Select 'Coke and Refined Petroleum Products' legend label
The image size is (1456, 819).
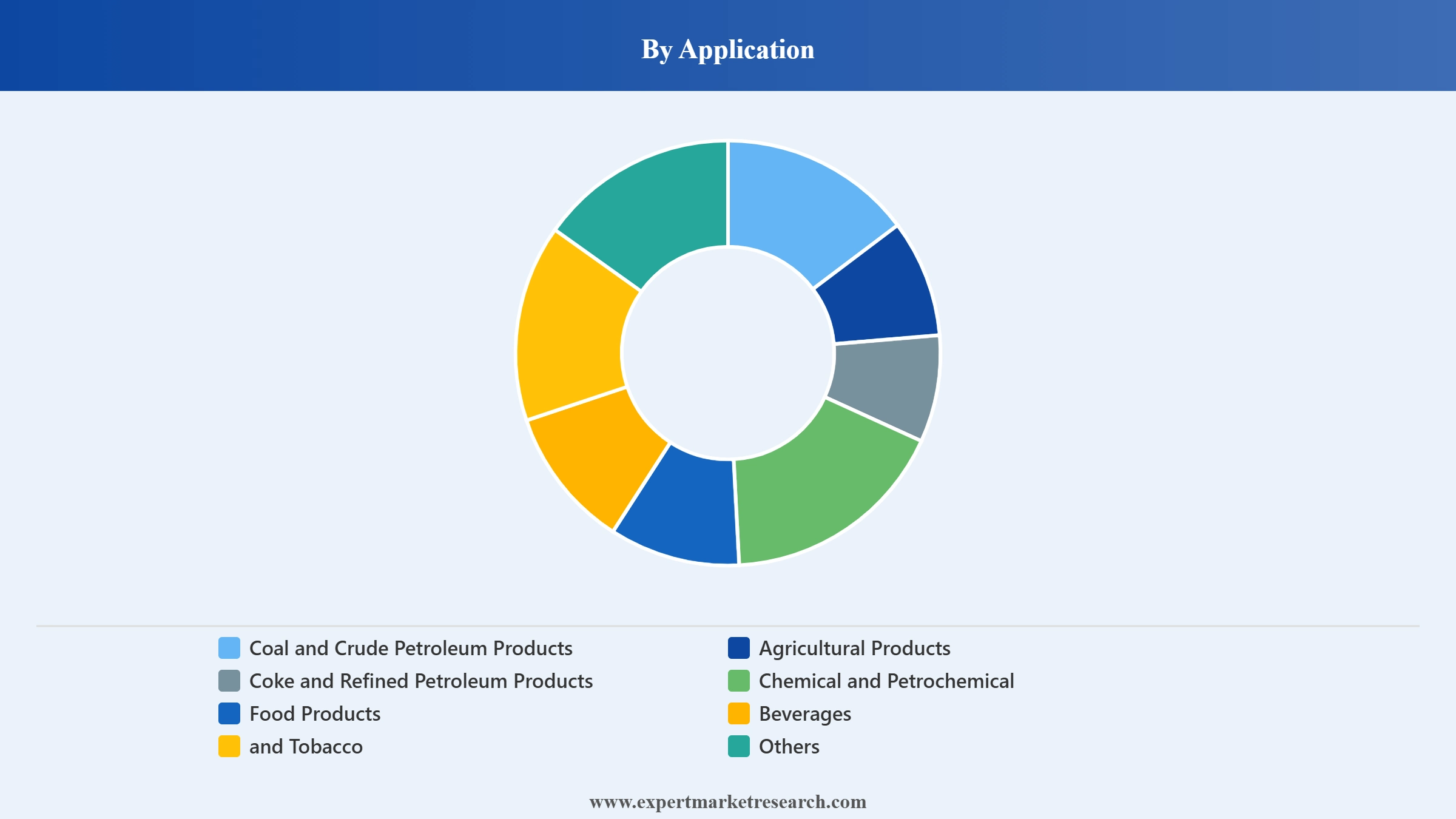tap(421, 681)
